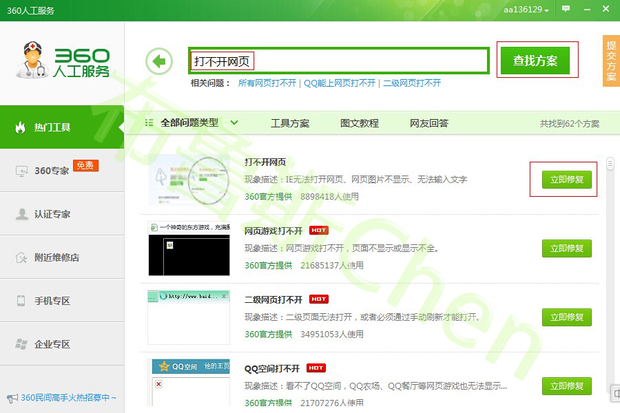620x413 pixels.
Task: Click the phone icon beside 手机专区
Action: click(21, 301)
